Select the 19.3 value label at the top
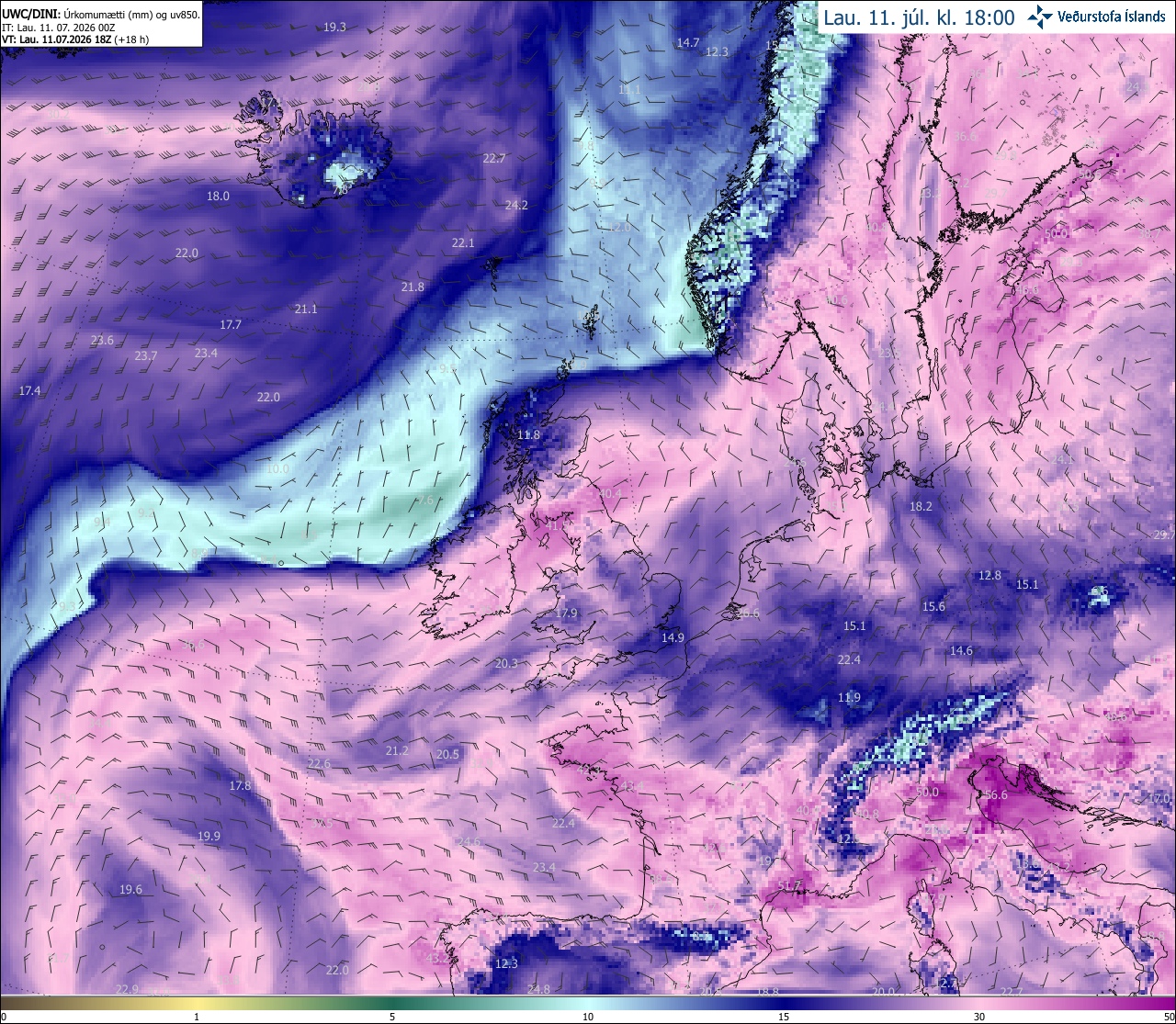Screen dimensions: 1176x1024 tap(335, 28)
